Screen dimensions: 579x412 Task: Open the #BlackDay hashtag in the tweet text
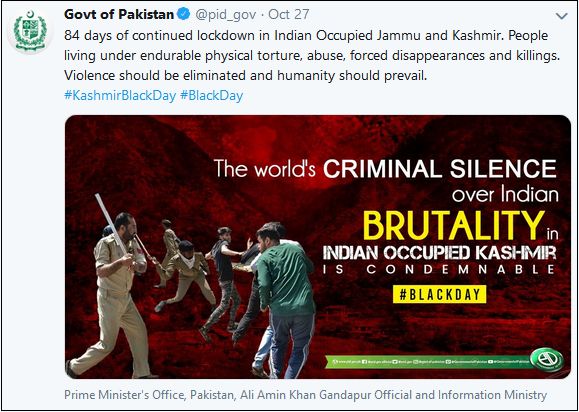point(212,96)
